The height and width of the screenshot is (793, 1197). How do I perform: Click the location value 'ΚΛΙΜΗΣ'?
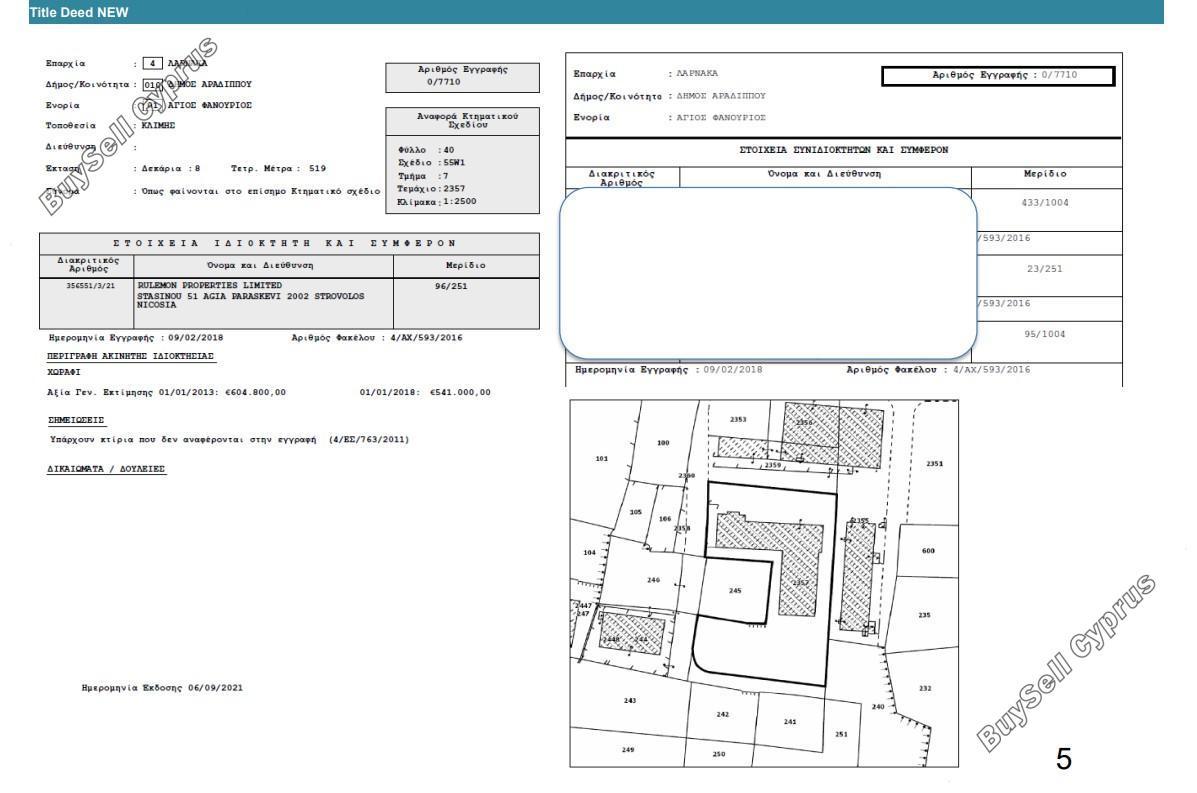point(158,125)
